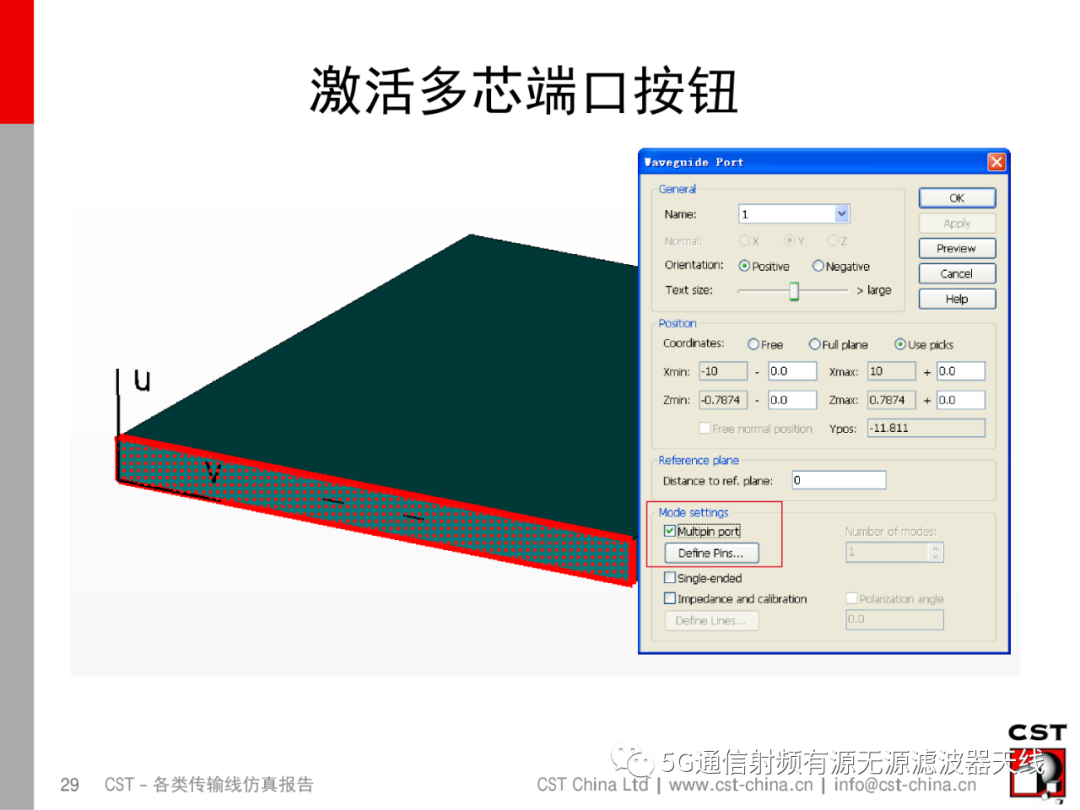Image resolution: width=1080 pixels, height=810 pixels.
Task: Click the Preview button
Action: pyautogui.click(x=956, y=248)
